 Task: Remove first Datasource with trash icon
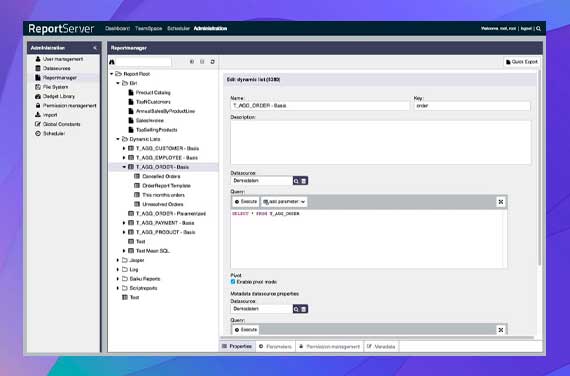pyautogui.click(x=304, y=181)
